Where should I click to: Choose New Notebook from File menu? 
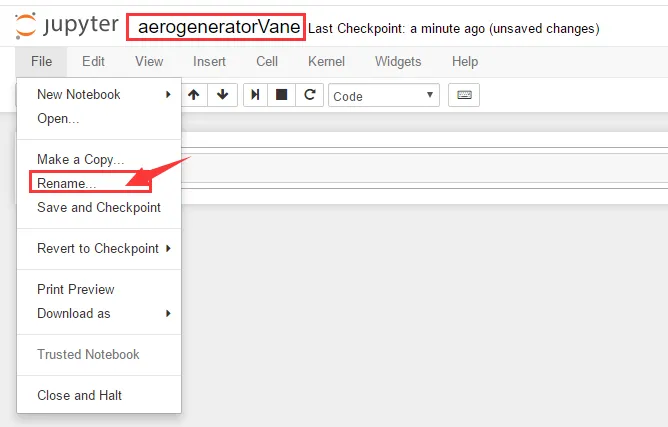[99, 94]
